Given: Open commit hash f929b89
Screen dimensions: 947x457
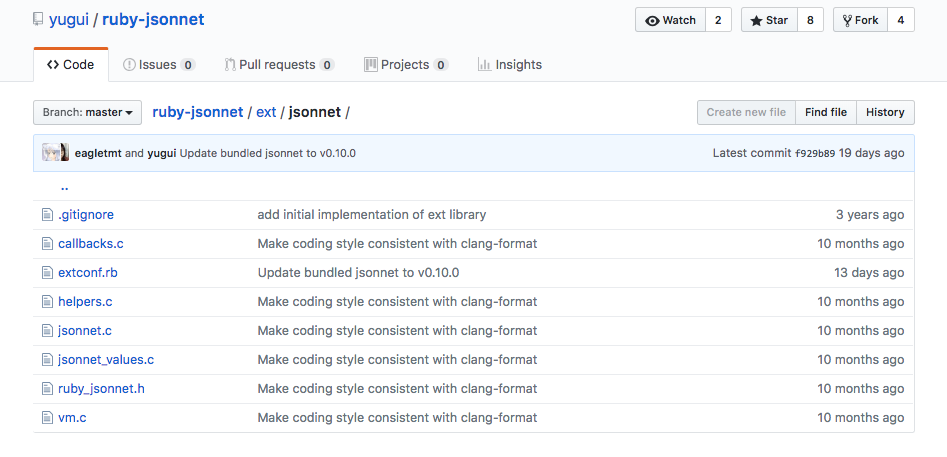Looking at the screenshot, I should coord(815,153).
